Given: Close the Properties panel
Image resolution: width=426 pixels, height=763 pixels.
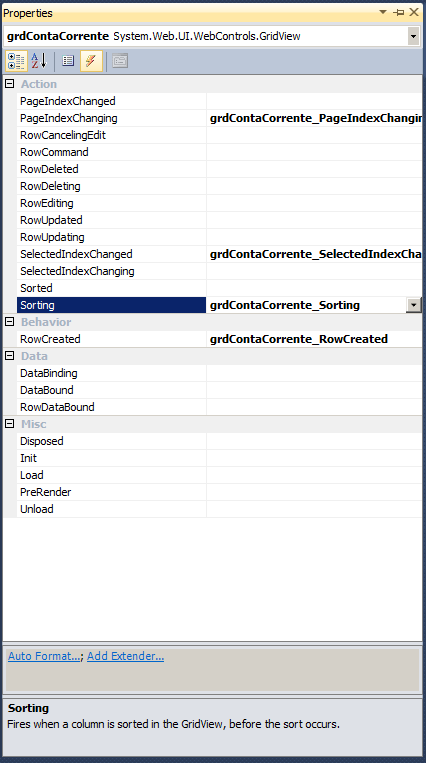Looking at the screenshot, I should pos(414,12).
